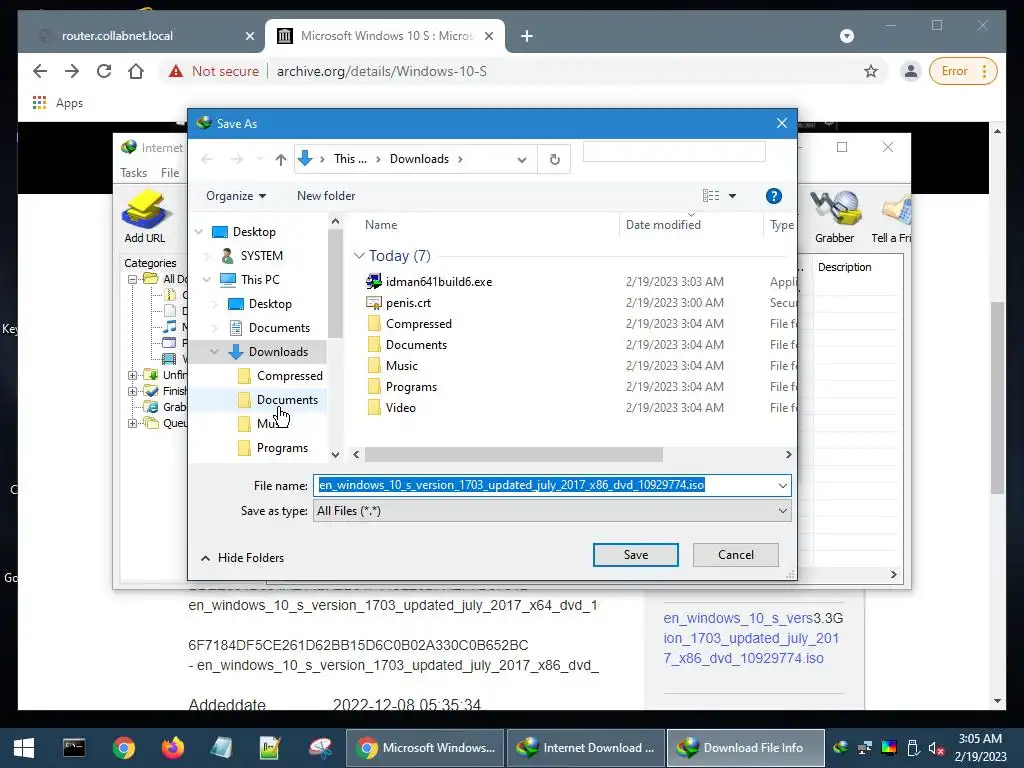Open a new Chrome tab
The image size is (1024, 768).
point(526,36)
